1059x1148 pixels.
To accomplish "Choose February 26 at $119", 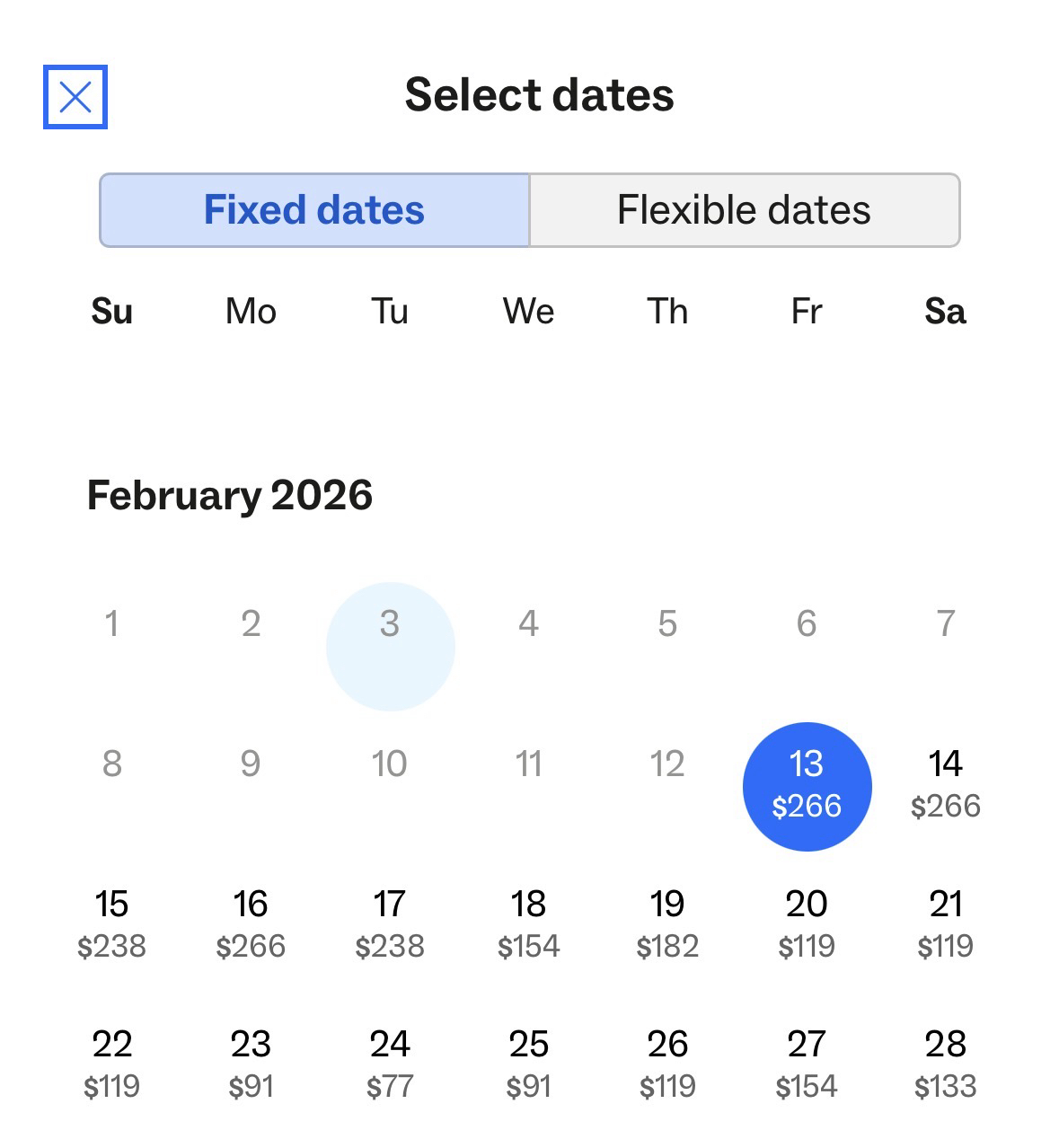I will click(667, 1064).
